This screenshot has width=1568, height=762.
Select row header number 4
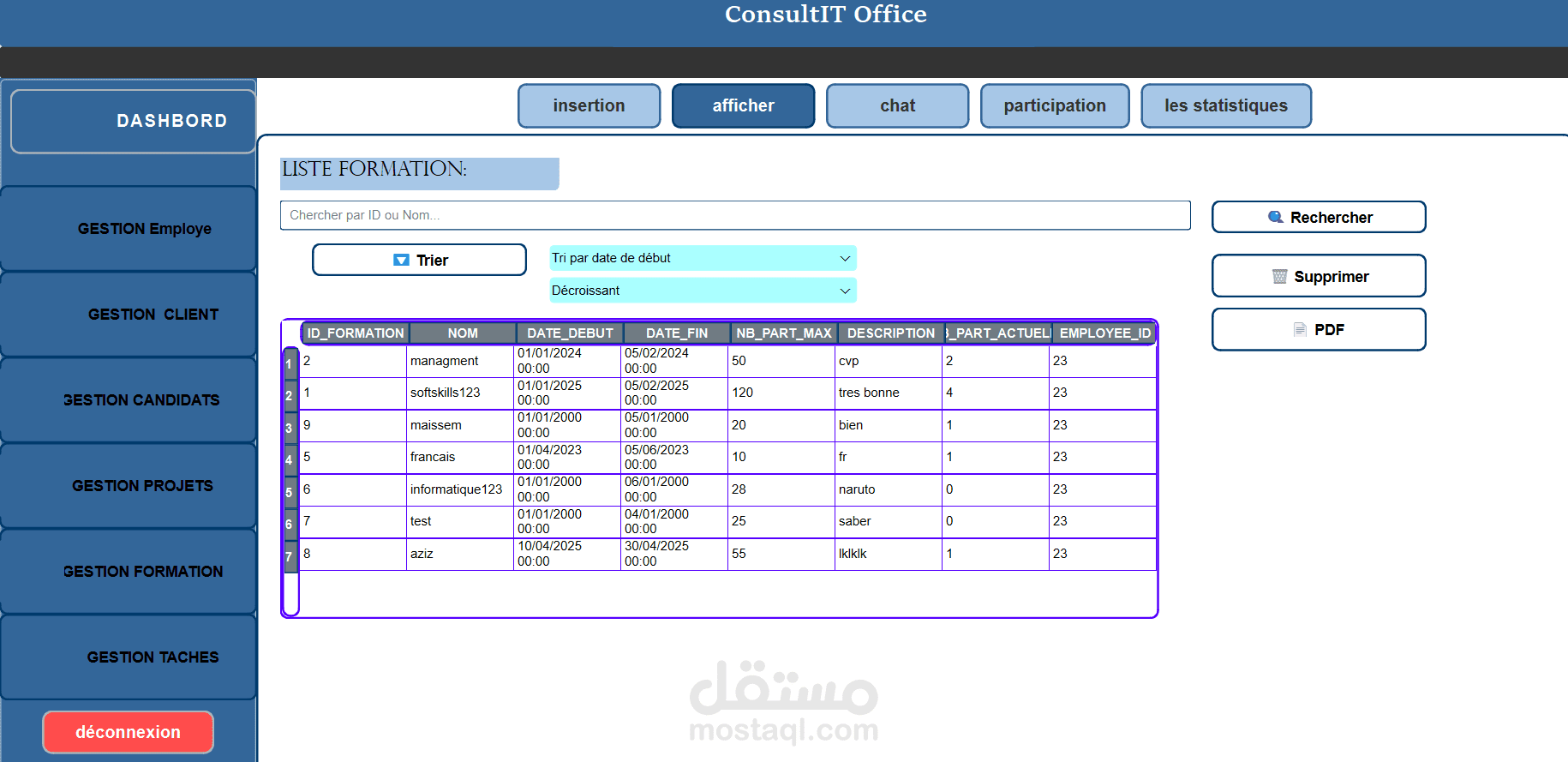click(x=290, y=459)
